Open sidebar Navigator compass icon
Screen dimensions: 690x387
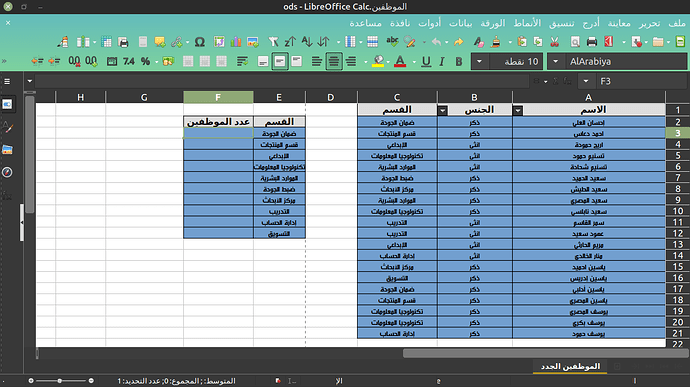pos(7,172)
